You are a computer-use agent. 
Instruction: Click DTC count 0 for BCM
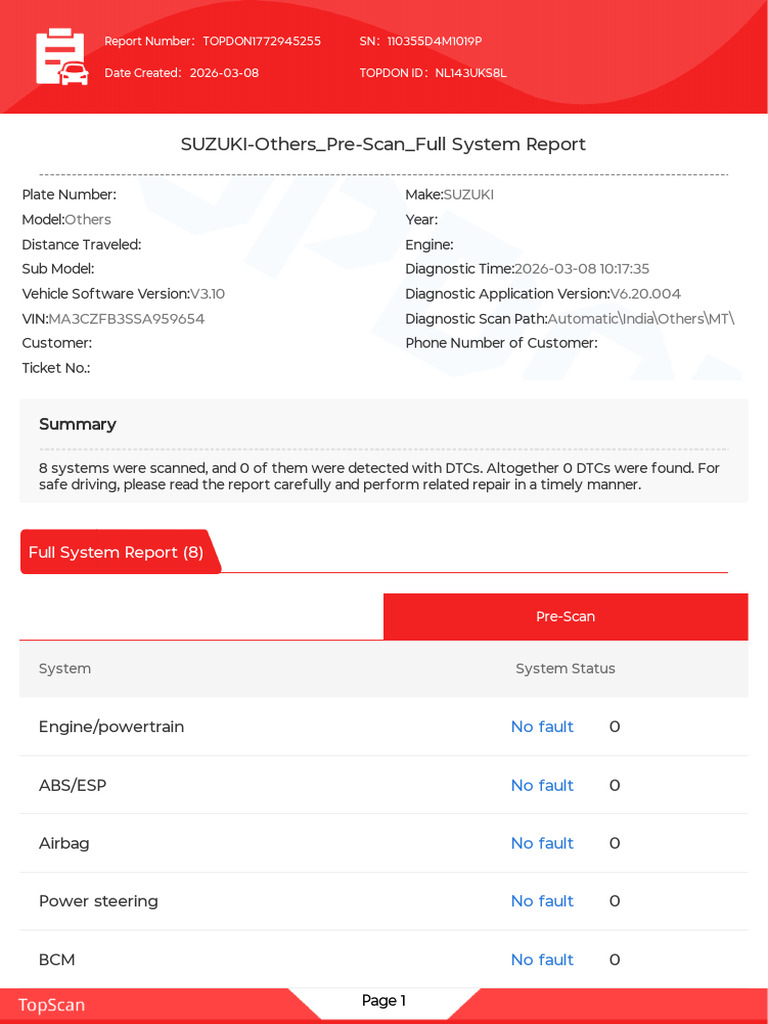[x=615, y=959]
